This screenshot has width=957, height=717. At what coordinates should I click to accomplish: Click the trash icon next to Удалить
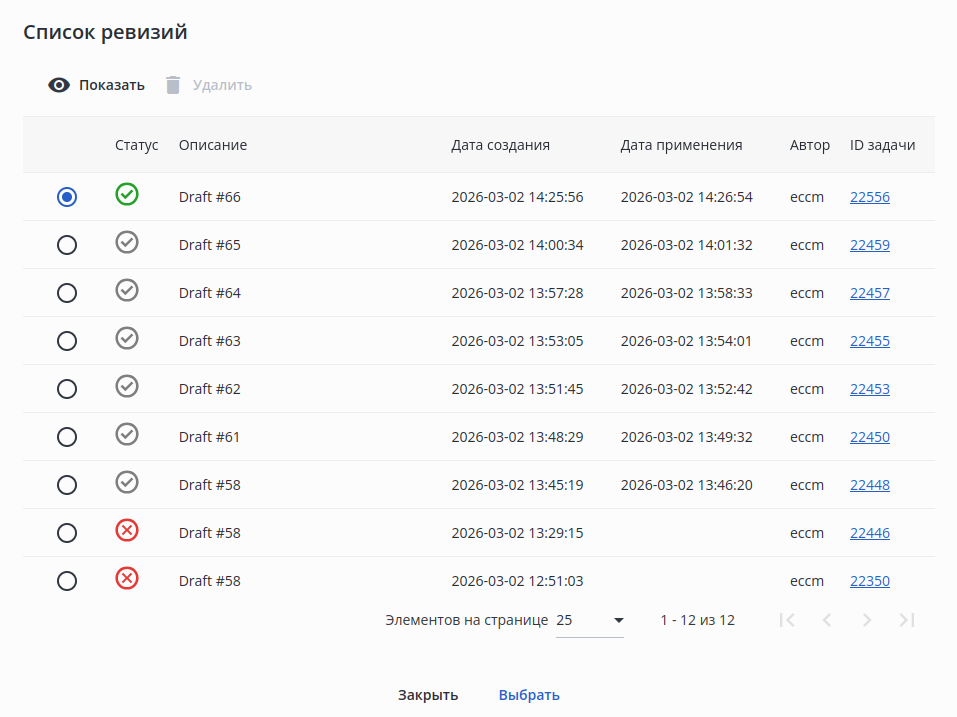tap(173, 85)
